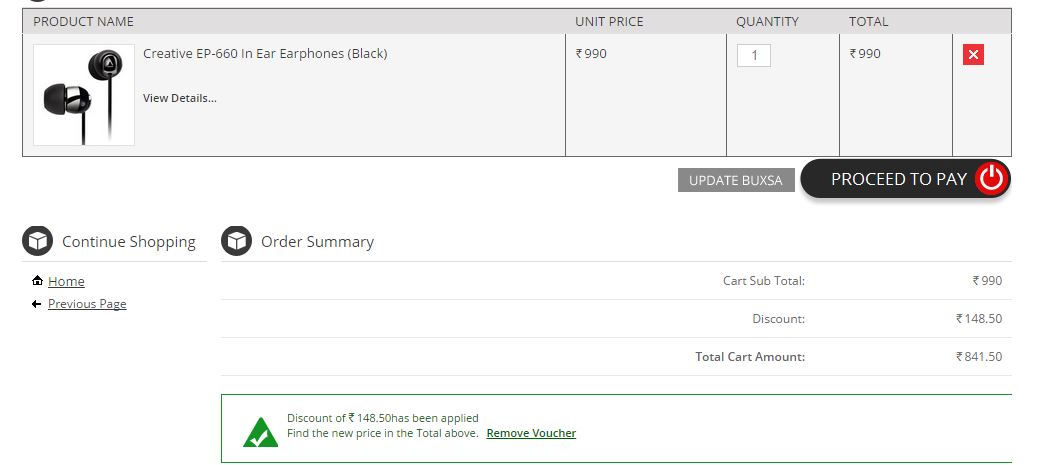1044x465 pixels.
Task: Expand View Details for the earphones
Action: click(179, 98)
